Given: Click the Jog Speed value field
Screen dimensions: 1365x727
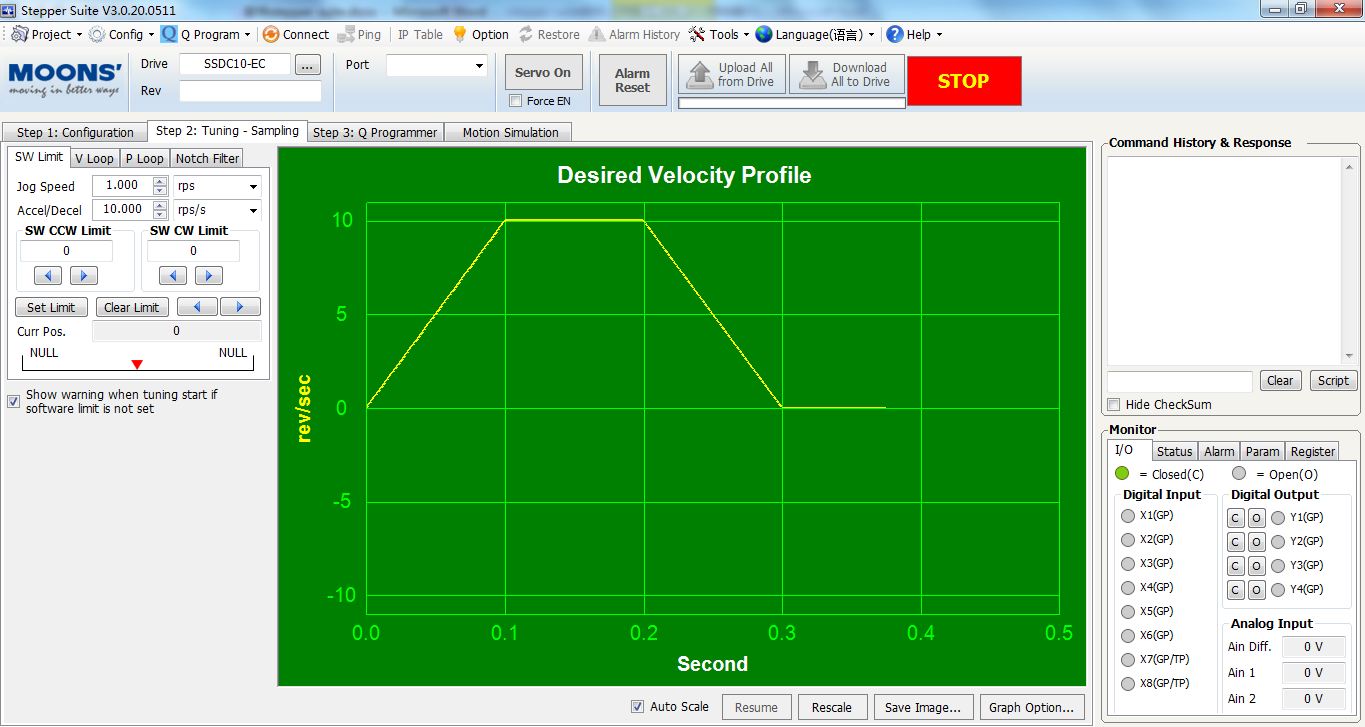Looking at the screenshot, I should tap(122, 186).
